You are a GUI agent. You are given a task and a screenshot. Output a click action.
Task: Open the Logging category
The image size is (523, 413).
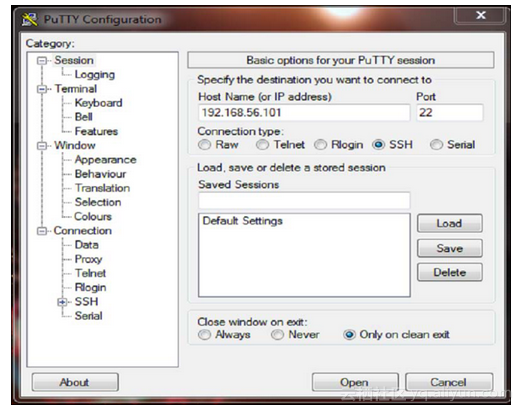tap(95, 75)
